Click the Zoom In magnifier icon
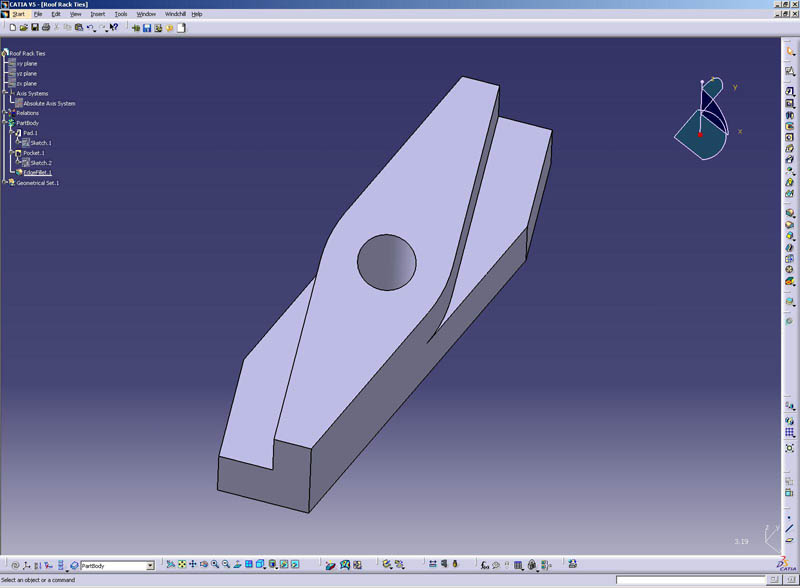 coord(215,566)
